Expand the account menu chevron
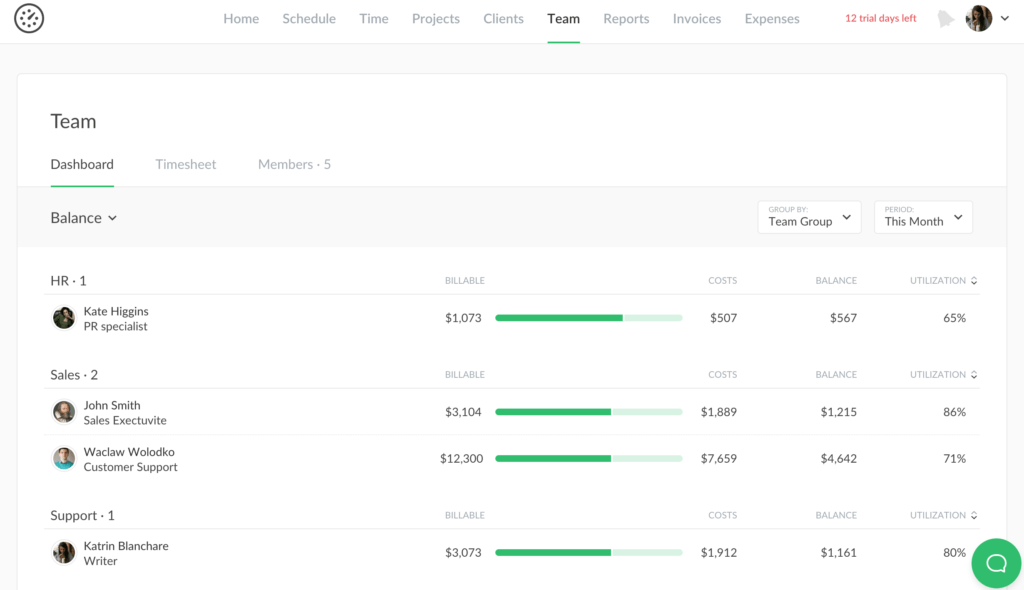Image resolution: width=1024 pixels, height=590 pixels. pyautogui.click(x=1004, y=18)
